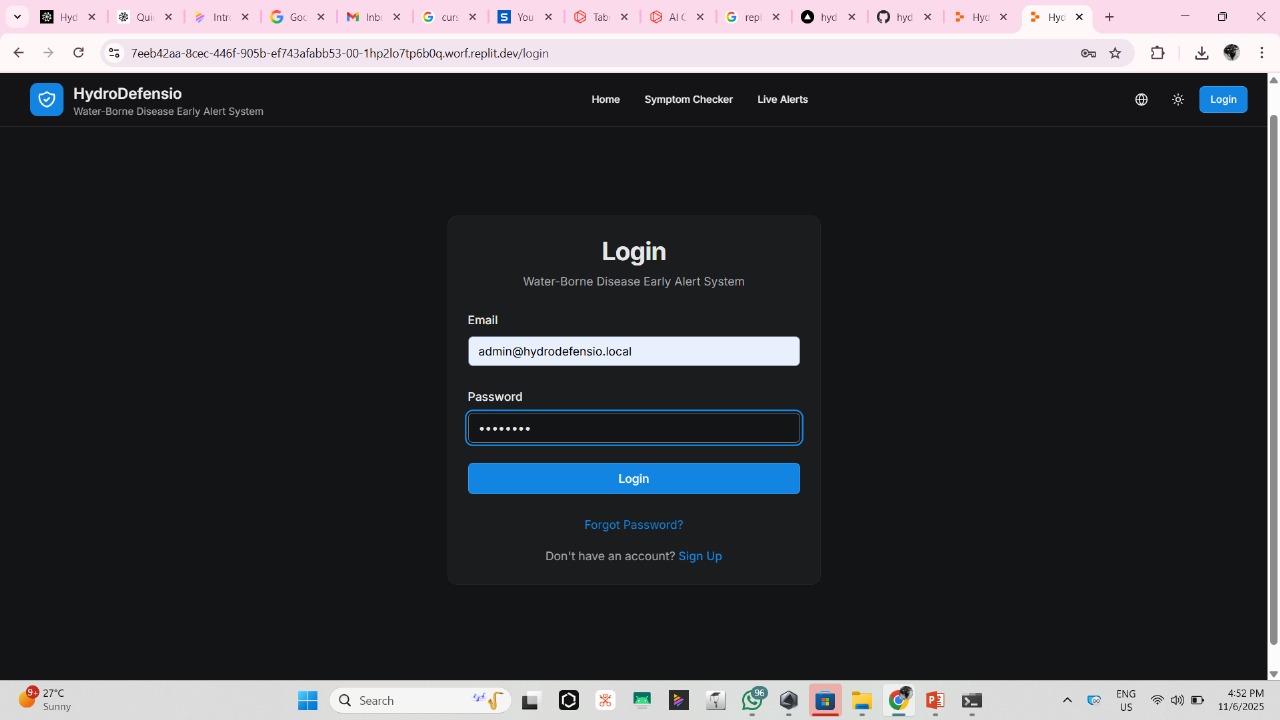Open the language globe selector
The height and width of the screenshot is (720, 1280).
(1141, 100)
